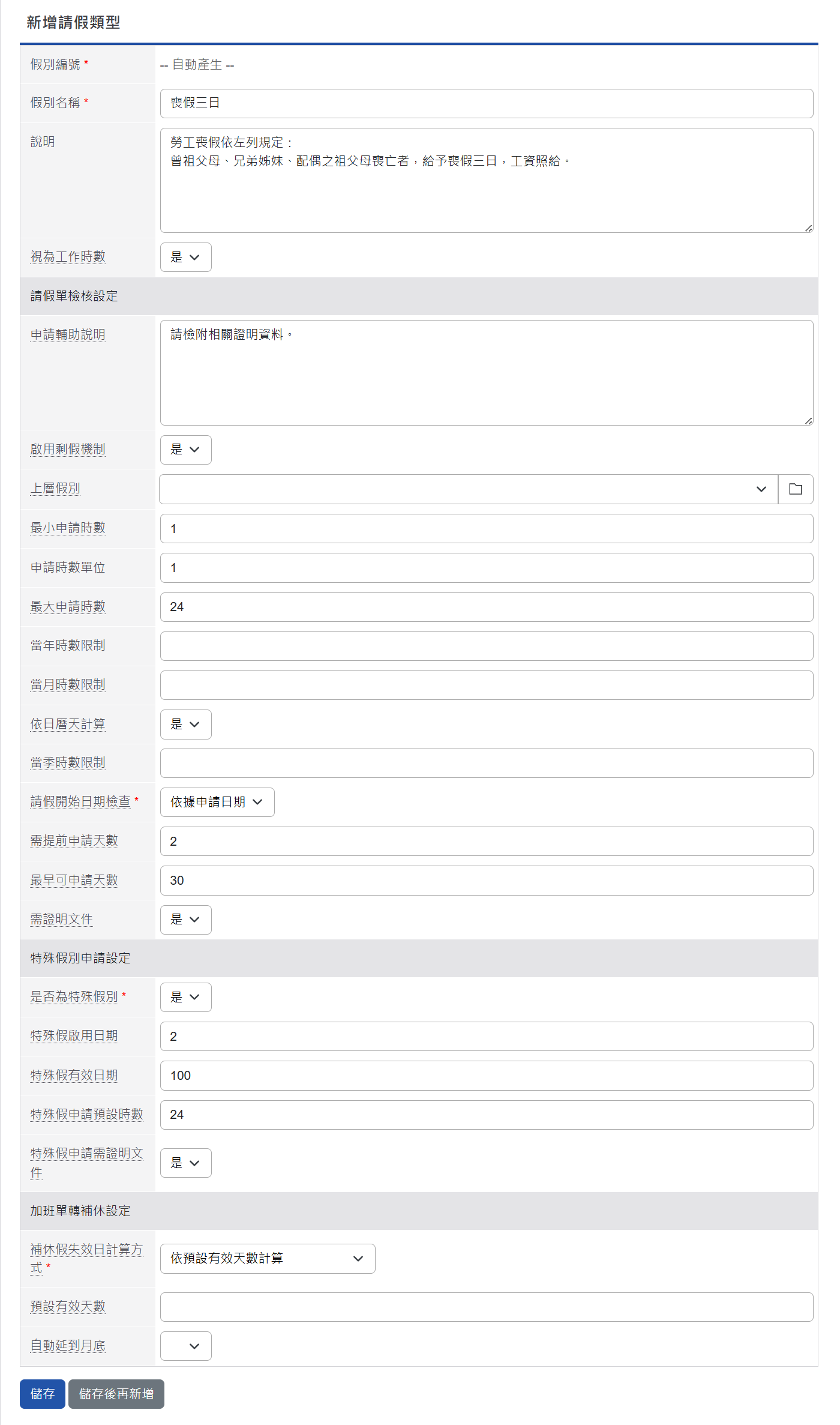The image size is (840, 1425).
Task: Open the 特殊假申請需證明文件 dropdown
Action: (x=185, y=1163)
